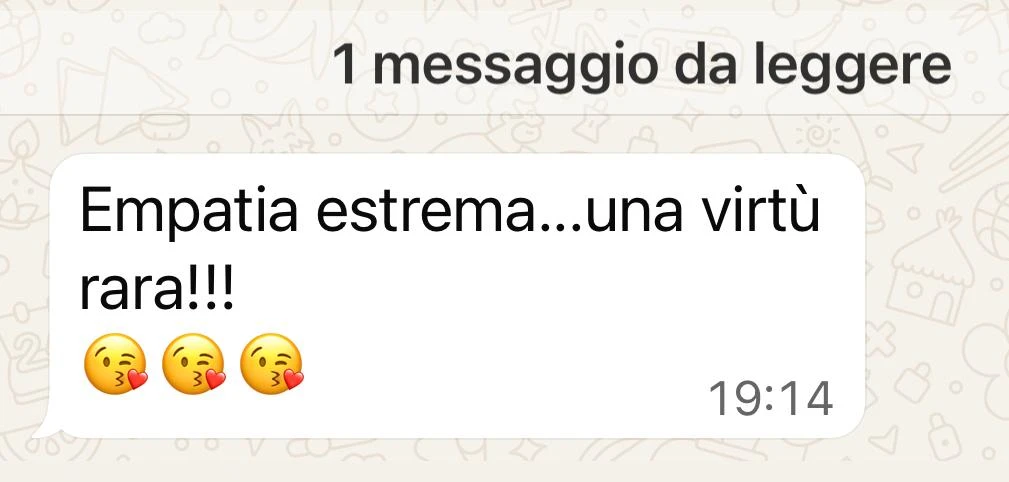Tap the 19:14 message timestamp

[770, 399]
